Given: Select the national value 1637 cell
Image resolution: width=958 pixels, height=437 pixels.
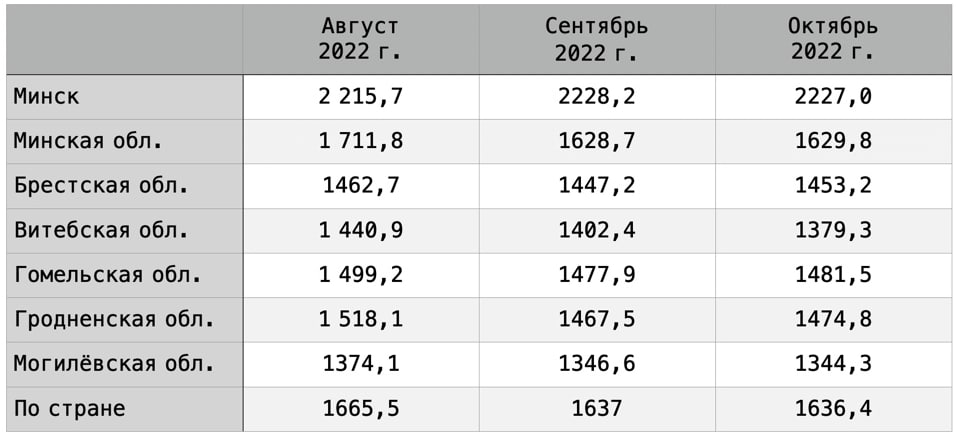Looking at the screenshot, I should coord(597,409).
